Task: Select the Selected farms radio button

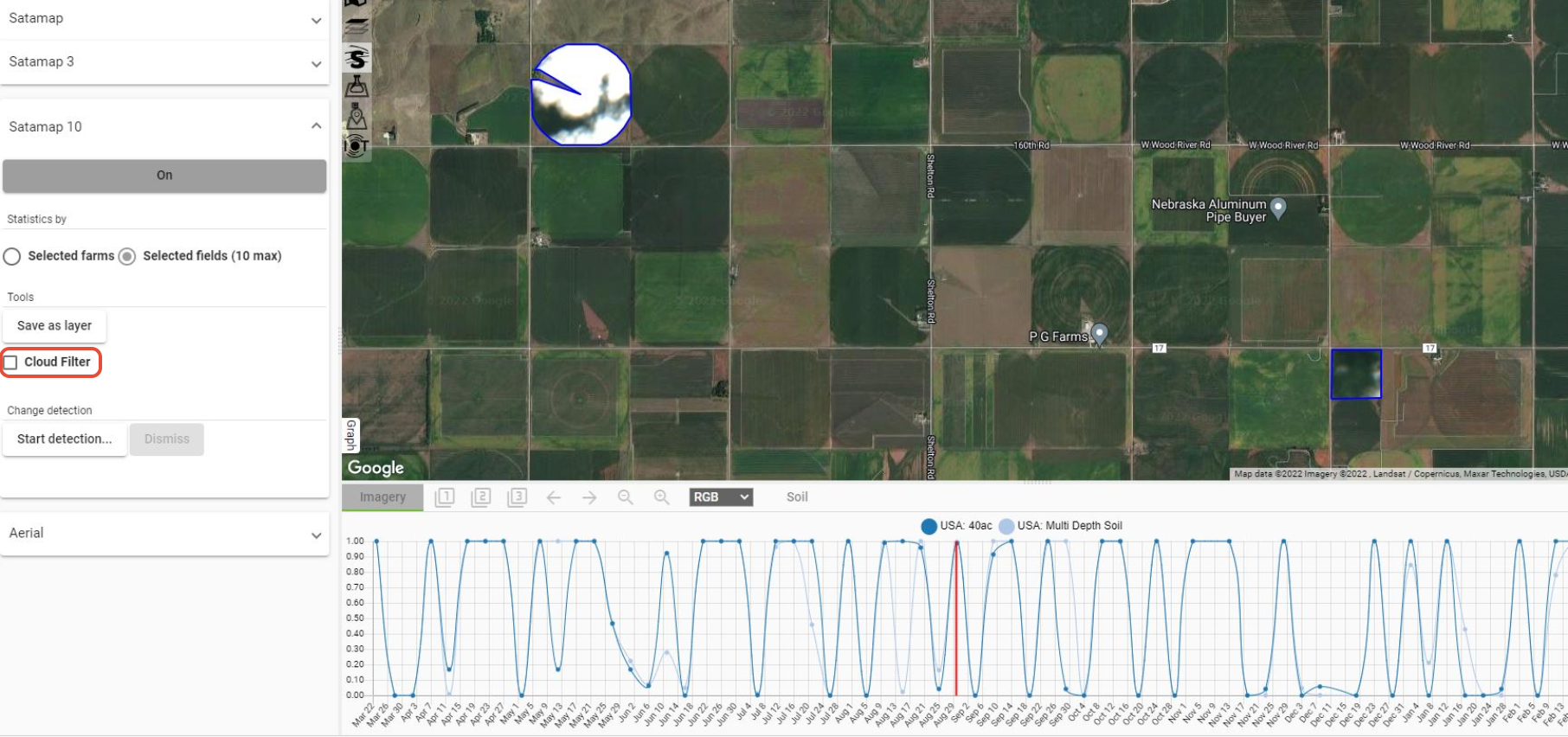Action: [12, 256]
